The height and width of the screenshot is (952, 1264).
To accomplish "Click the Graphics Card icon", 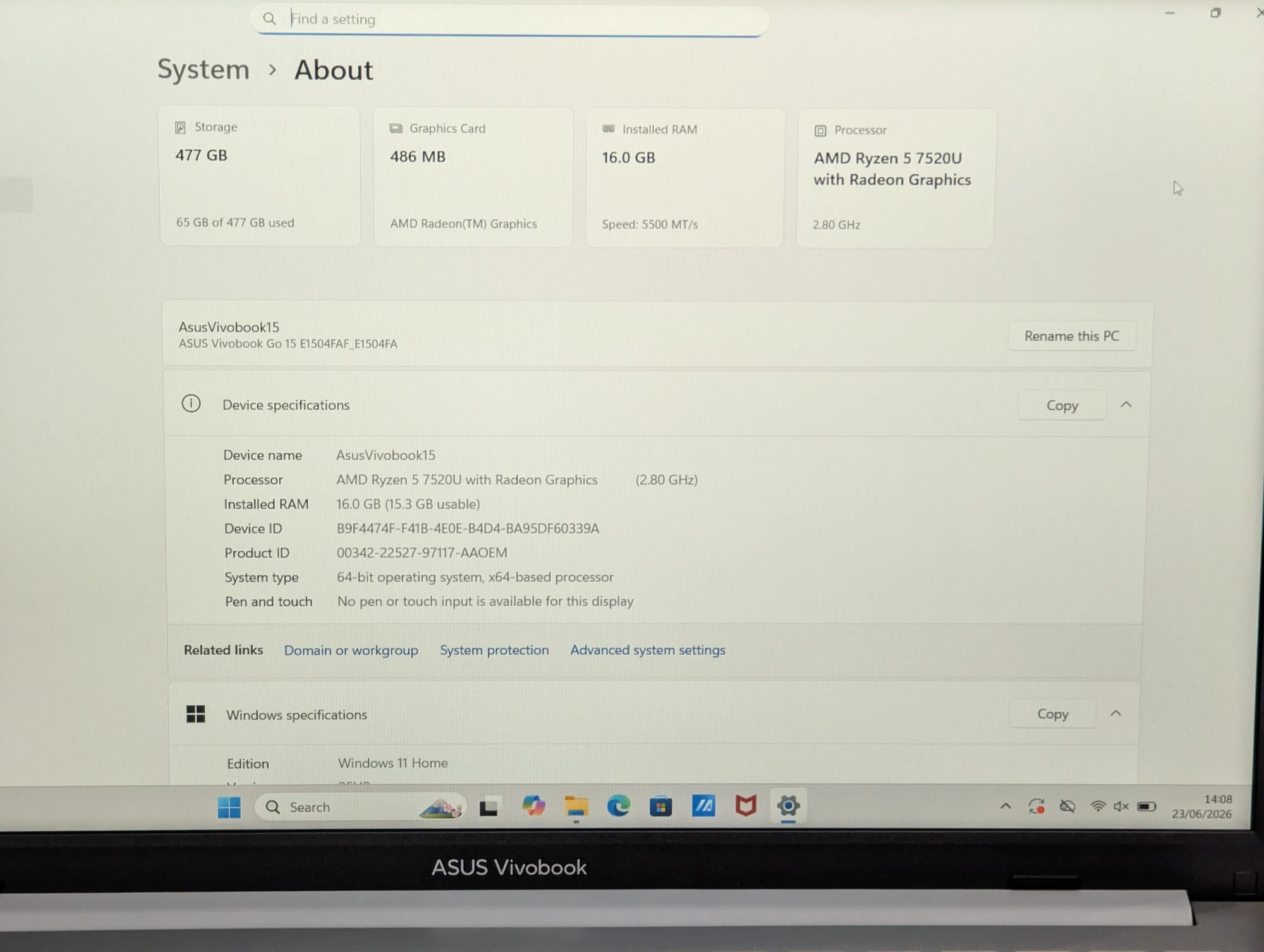I will coord(396,128).
